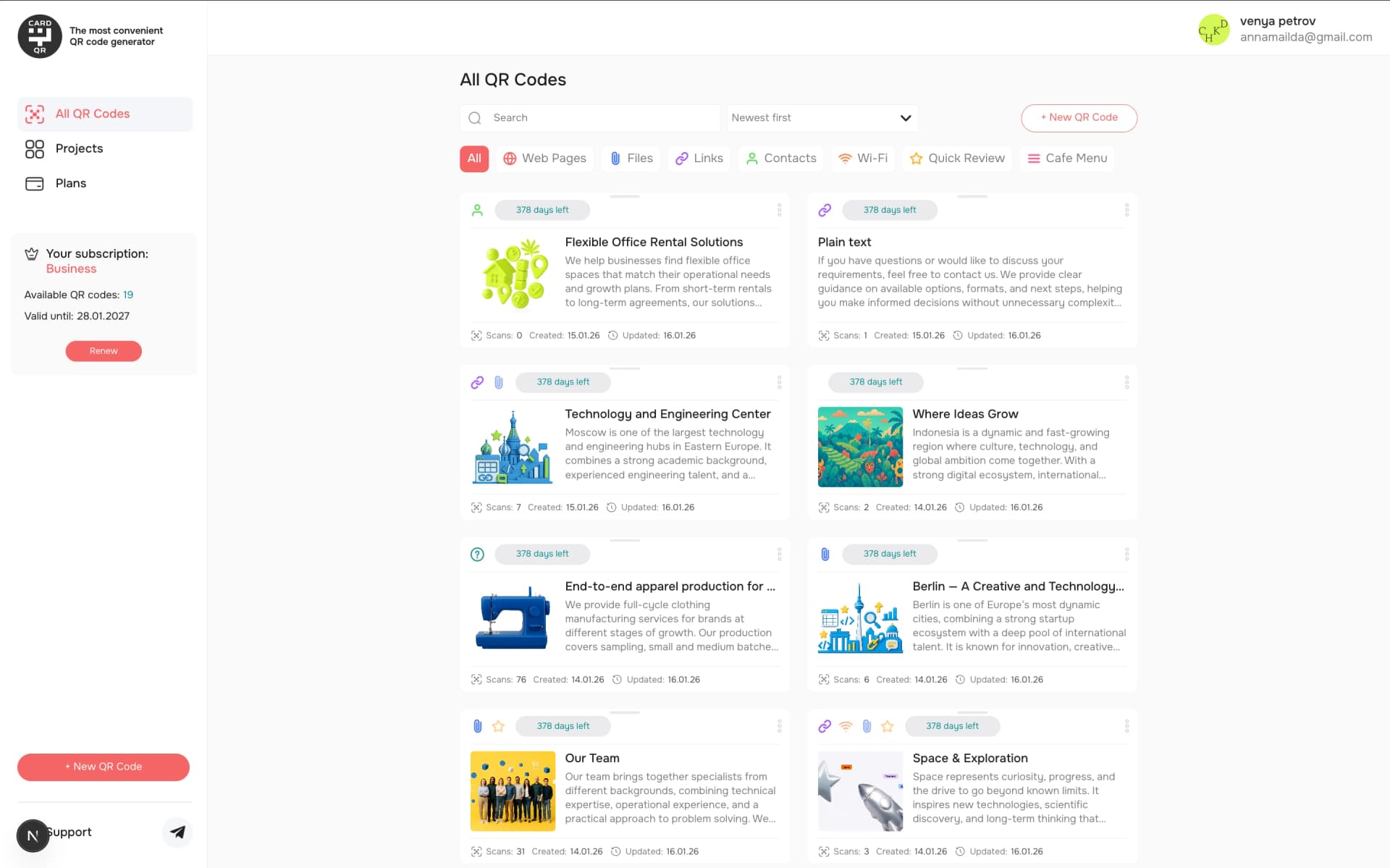Select the Web Pages category tab
The width and height of the screenshot is (1390, 868).
[x=545, y=158]
